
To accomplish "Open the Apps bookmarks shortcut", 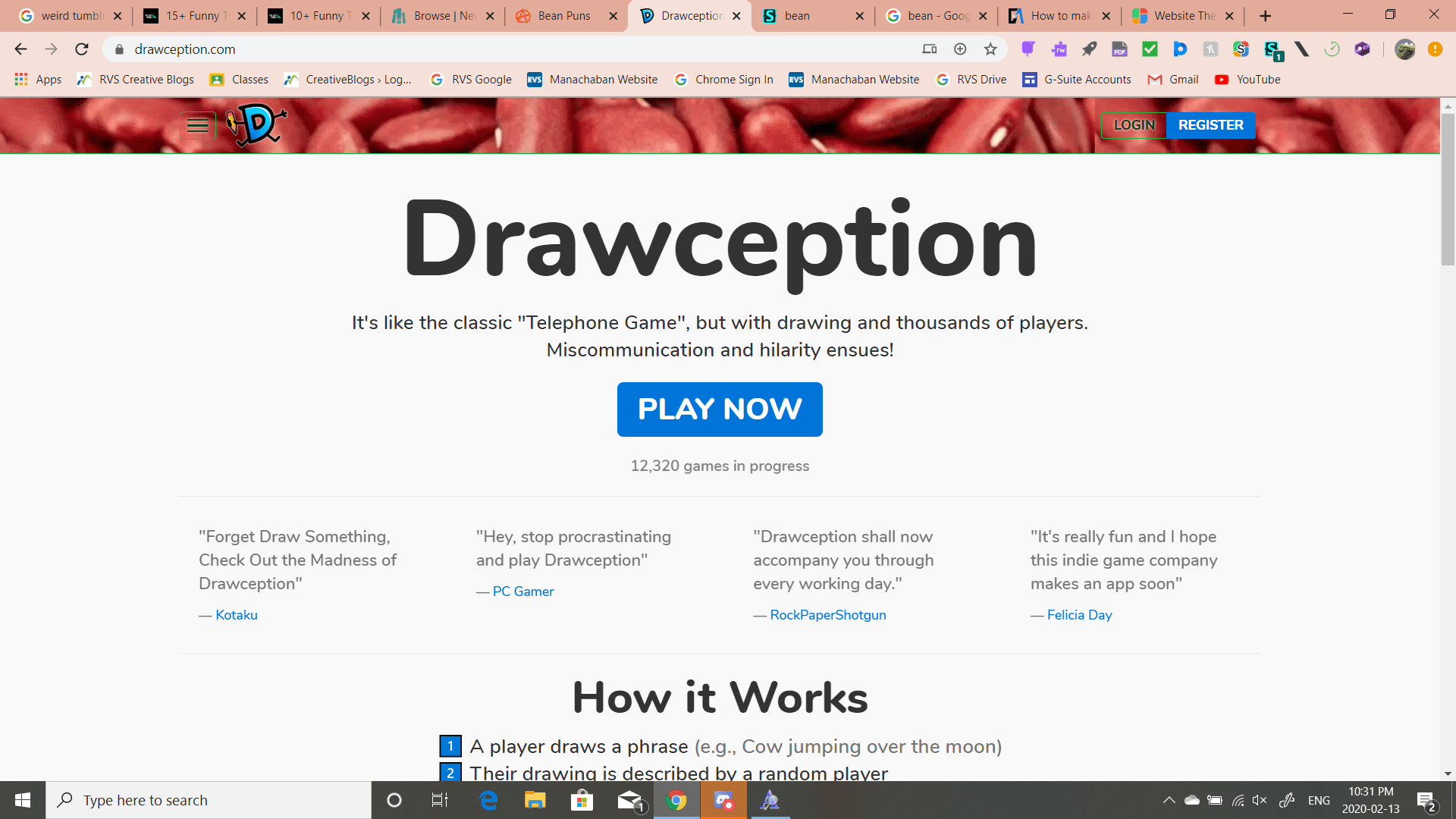I will click(x=38, y=80).
